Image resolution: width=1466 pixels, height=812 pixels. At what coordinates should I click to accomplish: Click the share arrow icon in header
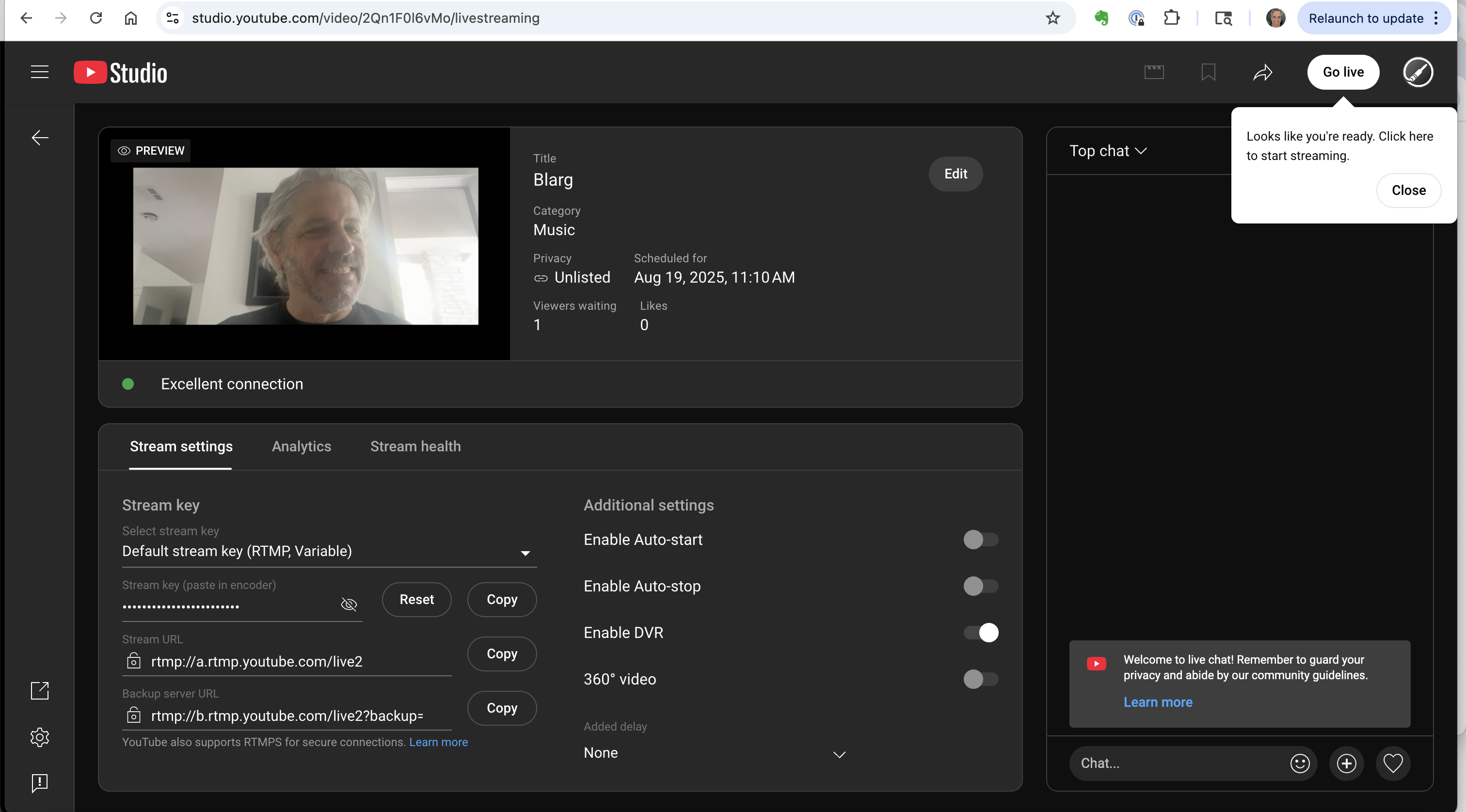[1262, 72]
